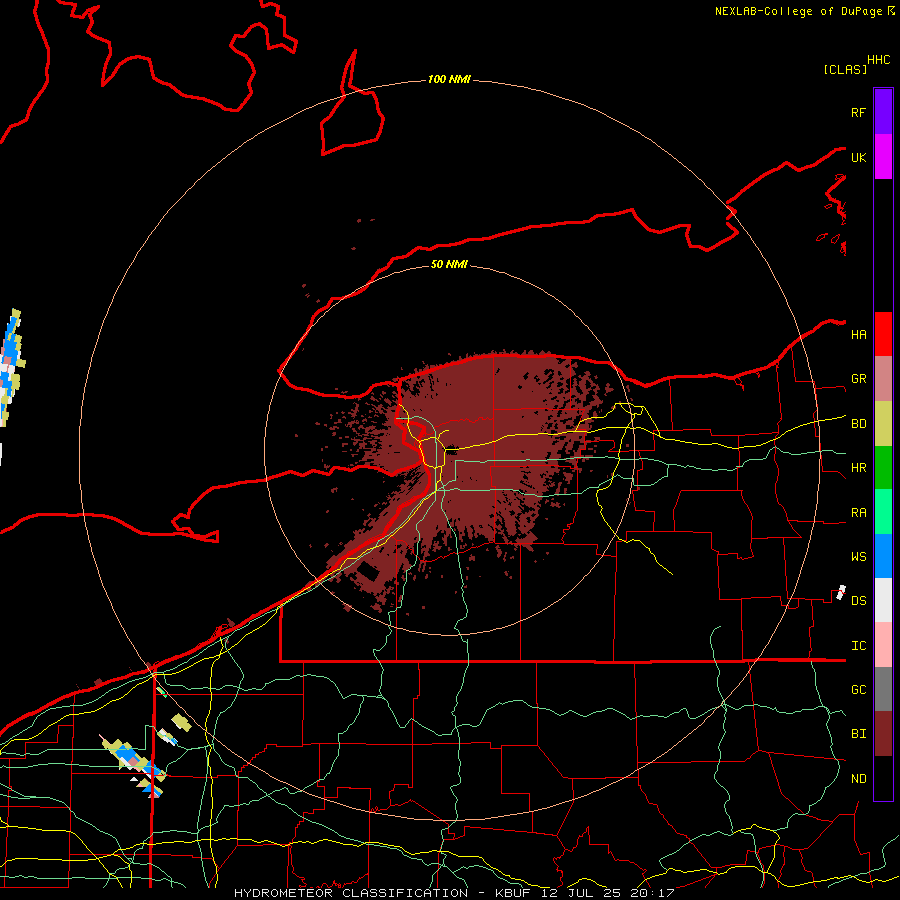Click the 'RF' legend label
The image size is (900, 900).
click(x=858, y=113)
